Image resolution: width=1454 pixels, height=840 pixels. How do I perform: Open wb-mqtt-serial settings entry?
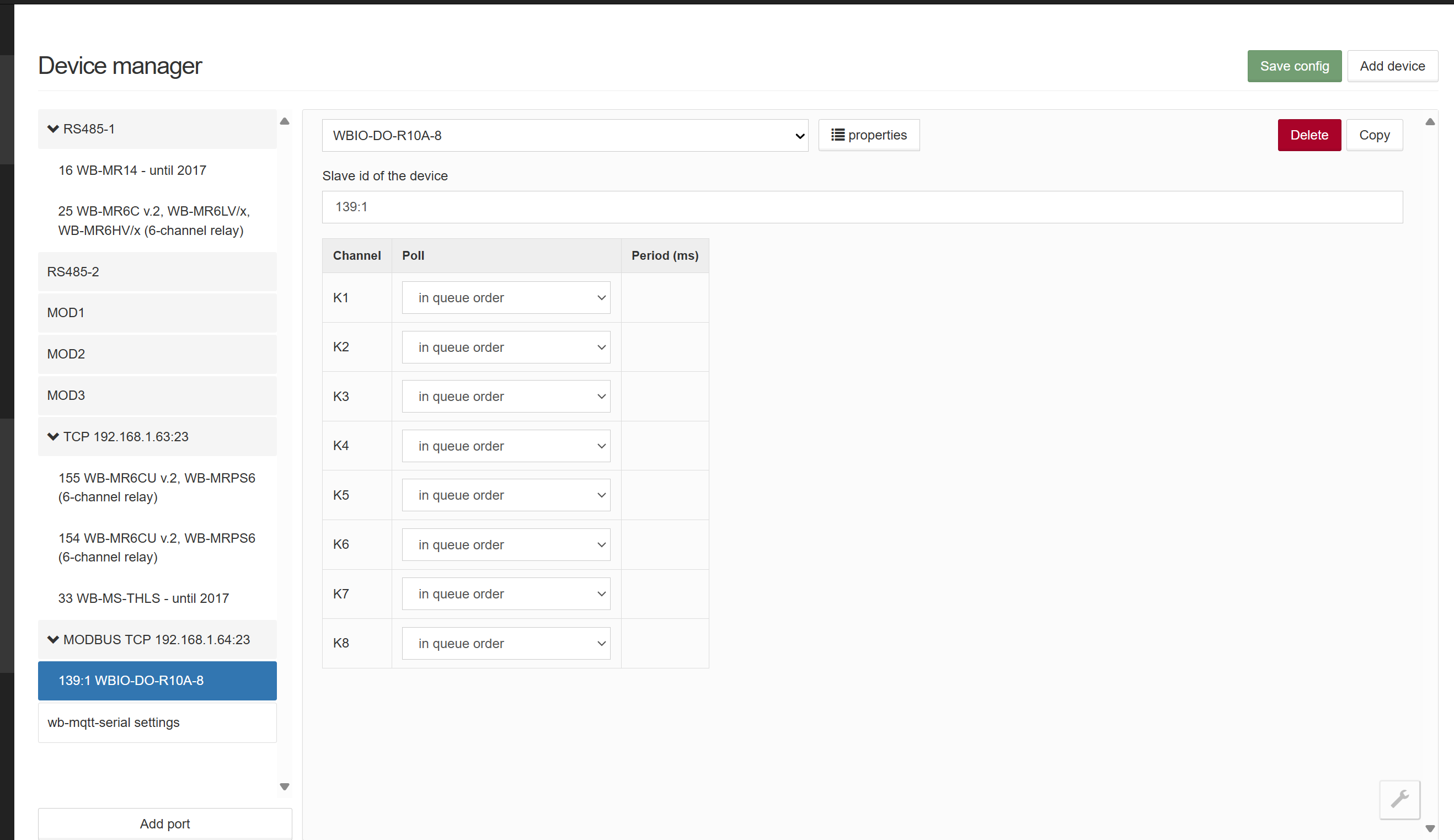point(157,723)
